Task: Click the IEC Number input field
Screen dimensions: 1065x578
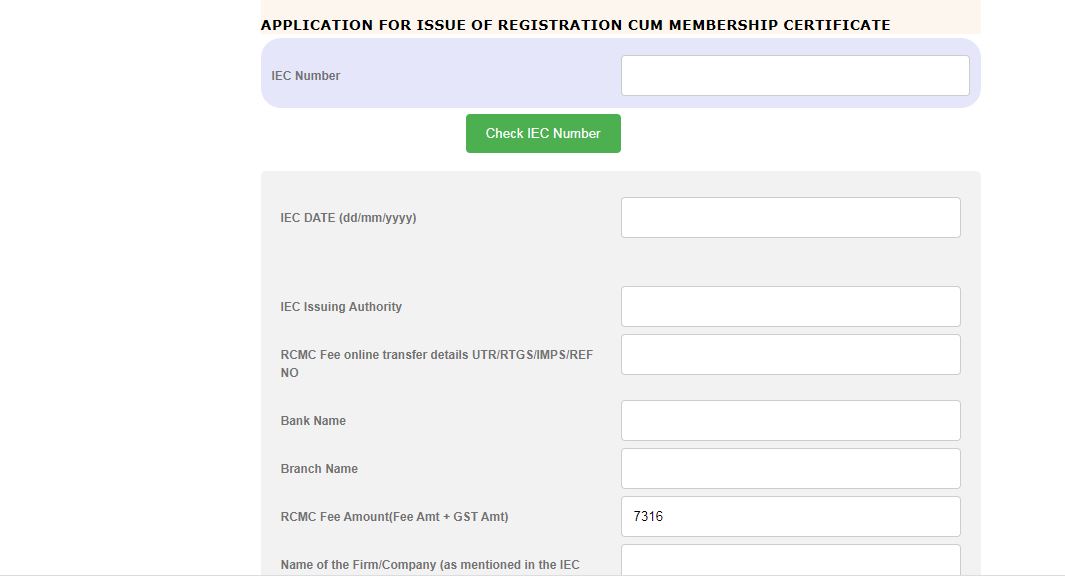Action: [795, 76]
